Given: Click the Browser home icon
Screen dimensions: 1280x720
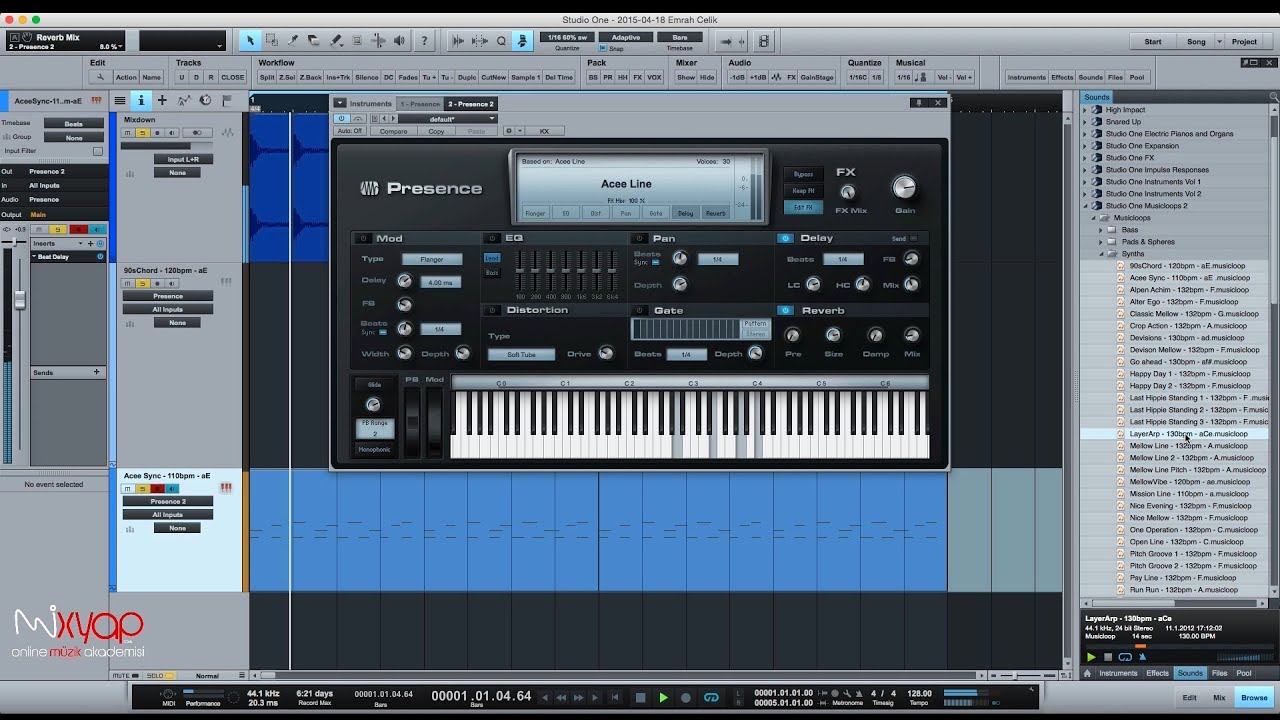Looking at the screenshot, I should click(x=1088, y=673).
